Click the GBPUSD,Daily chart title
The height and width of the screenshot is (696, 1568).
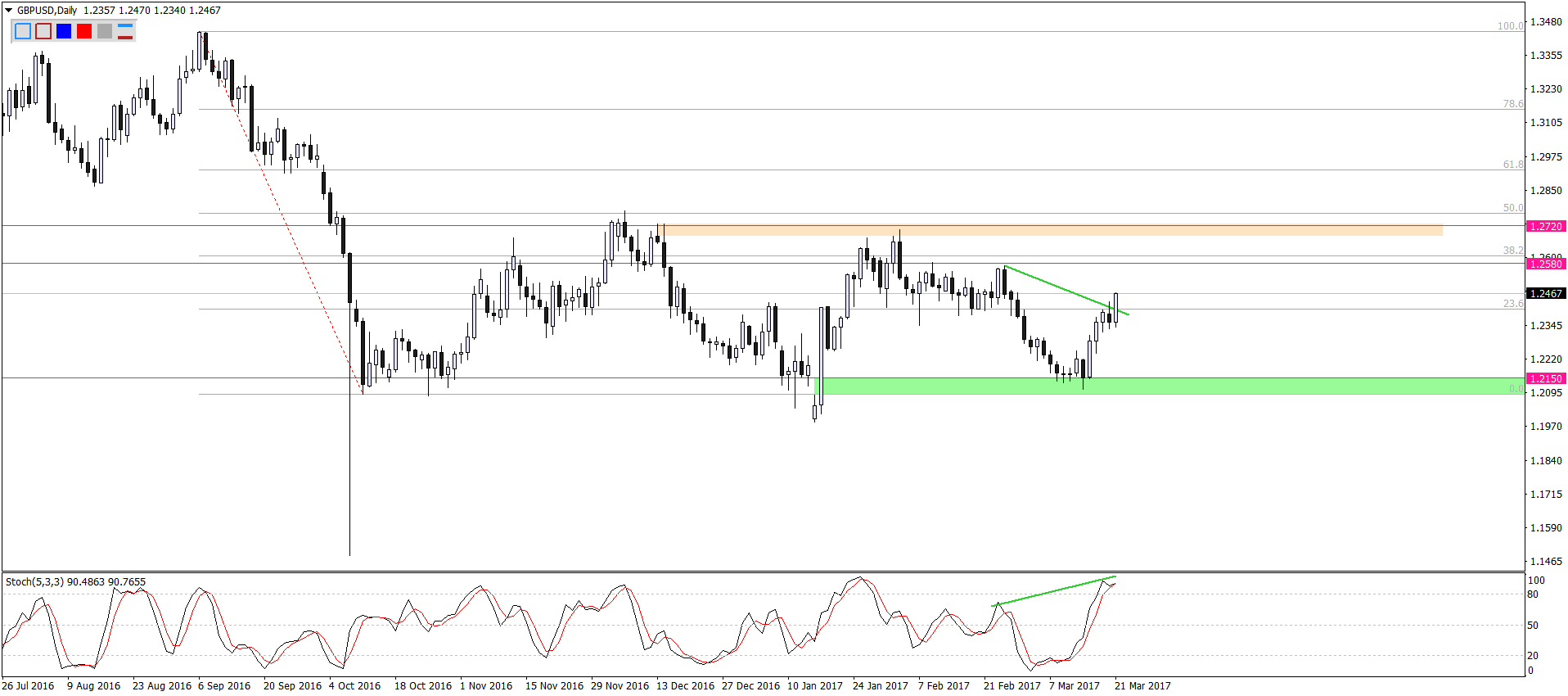coord(47,11)
